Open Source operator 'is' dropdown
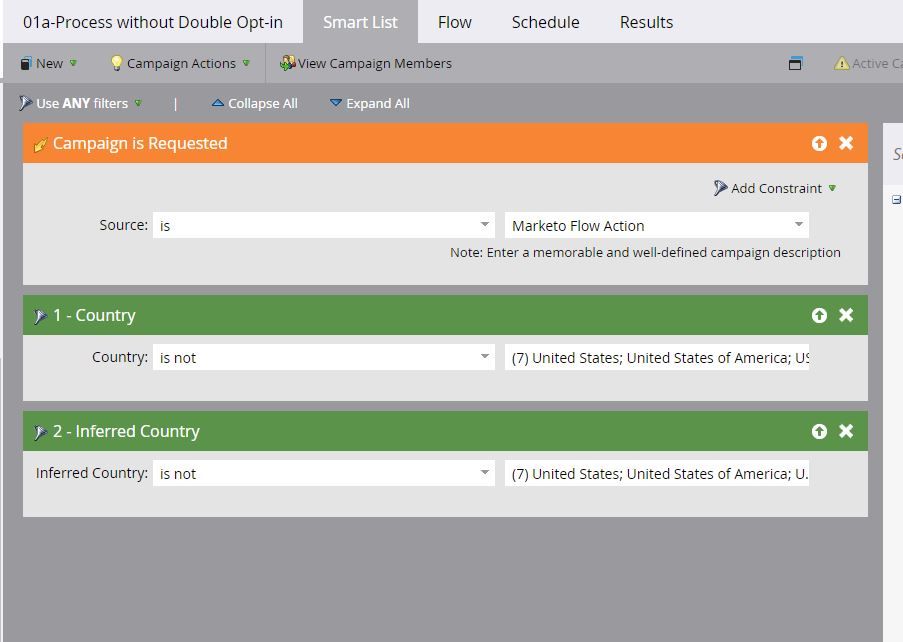Viewport: 903px width, 642px height. coord(324,225)
